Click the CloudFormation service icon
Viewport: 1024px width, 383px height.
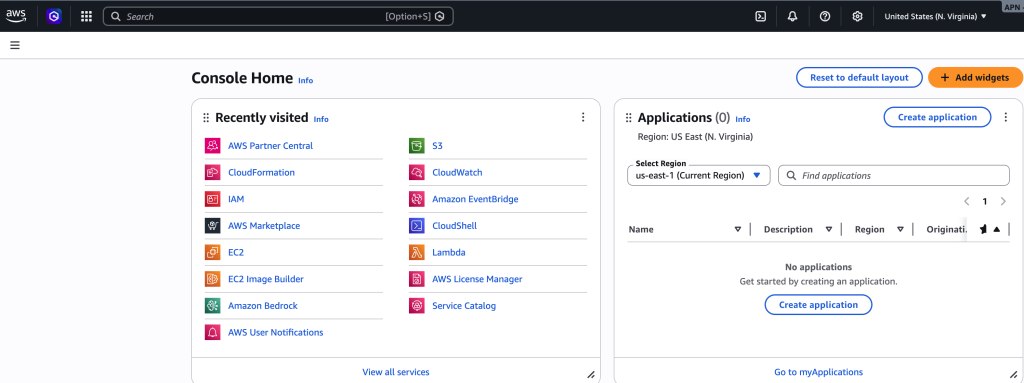pos(212,173)
